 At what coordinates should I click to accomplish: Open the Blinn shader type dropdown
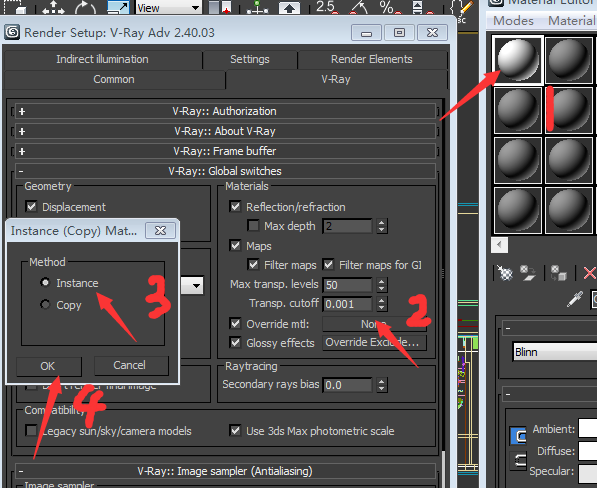[x=555, y=352]
